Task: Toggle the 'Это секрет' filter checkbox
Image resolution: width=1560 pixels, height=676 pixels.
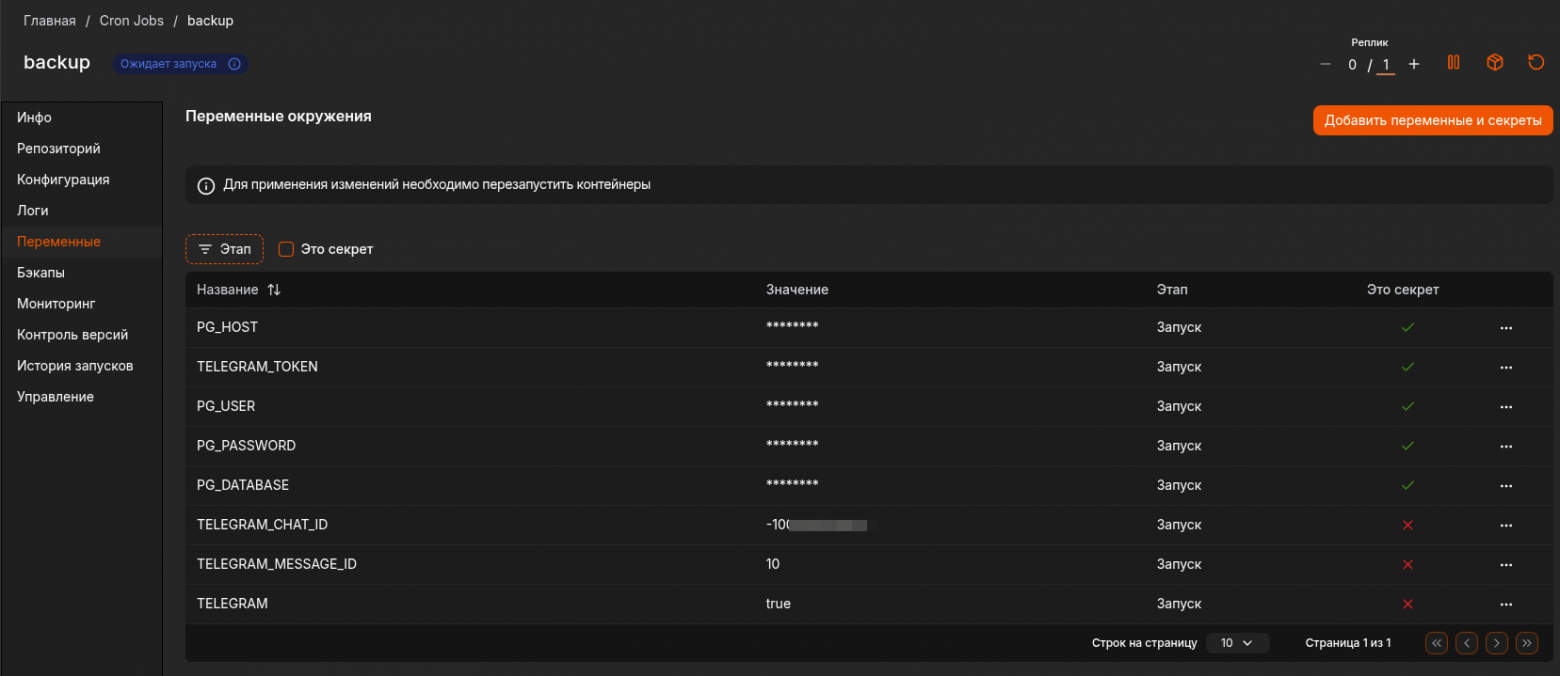Action: pyautogui.click(x=286, y=249)
